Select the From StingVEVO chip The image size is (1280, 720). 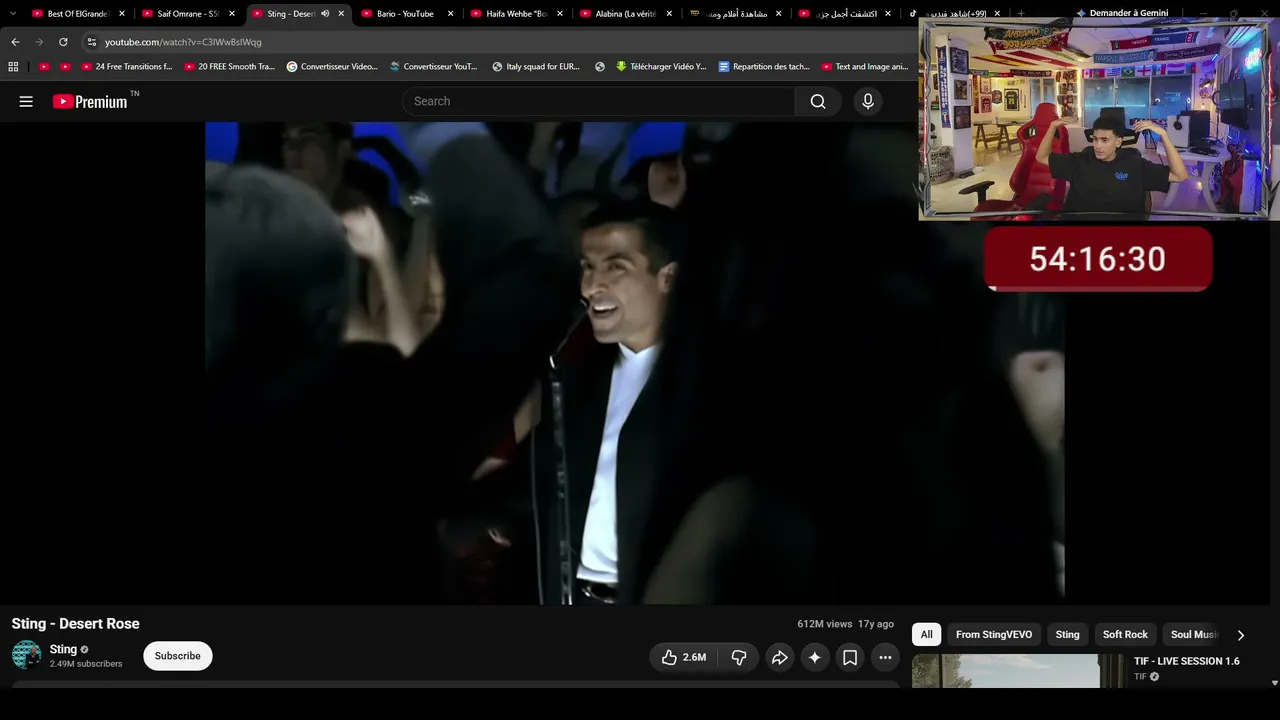tap(994, 635)
